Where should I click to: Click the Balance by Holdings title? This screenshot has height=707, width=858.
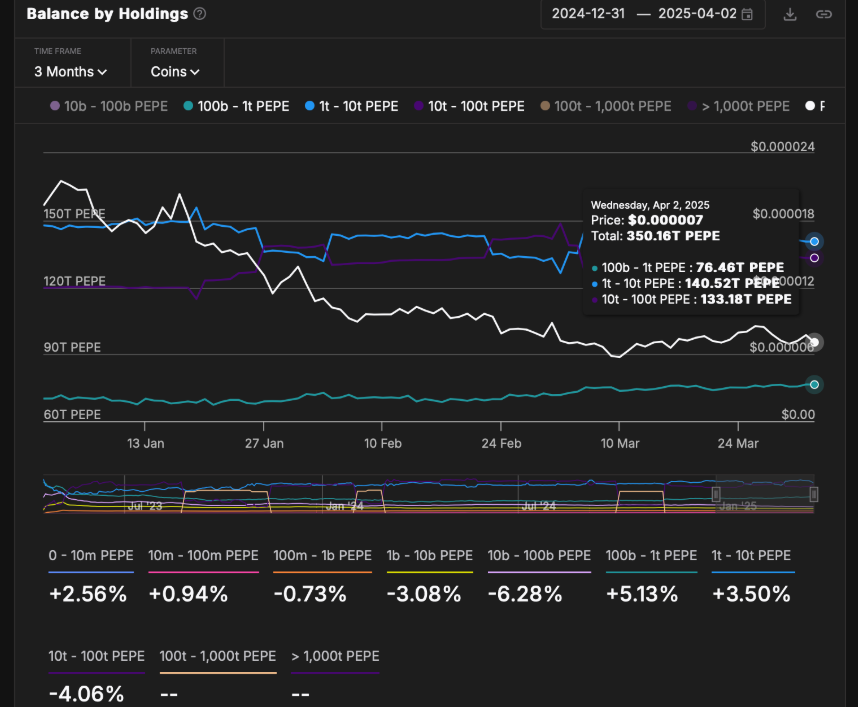tap(107, 14)
